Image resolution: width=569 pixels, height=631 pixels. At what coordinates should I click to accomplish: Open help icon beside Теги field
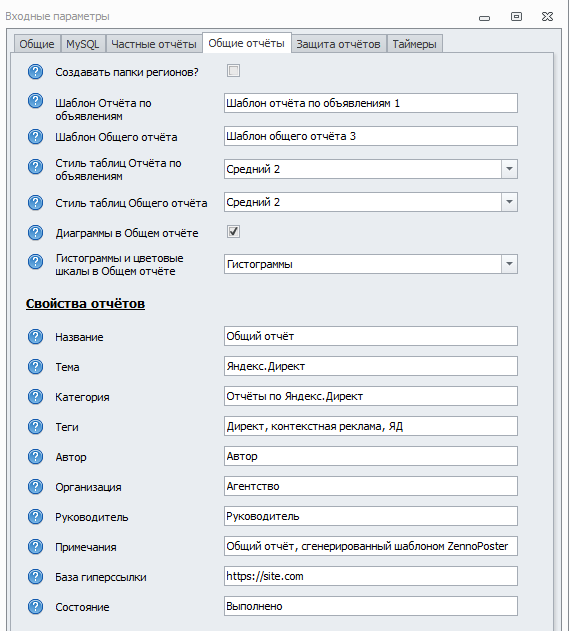pos(35,427)
